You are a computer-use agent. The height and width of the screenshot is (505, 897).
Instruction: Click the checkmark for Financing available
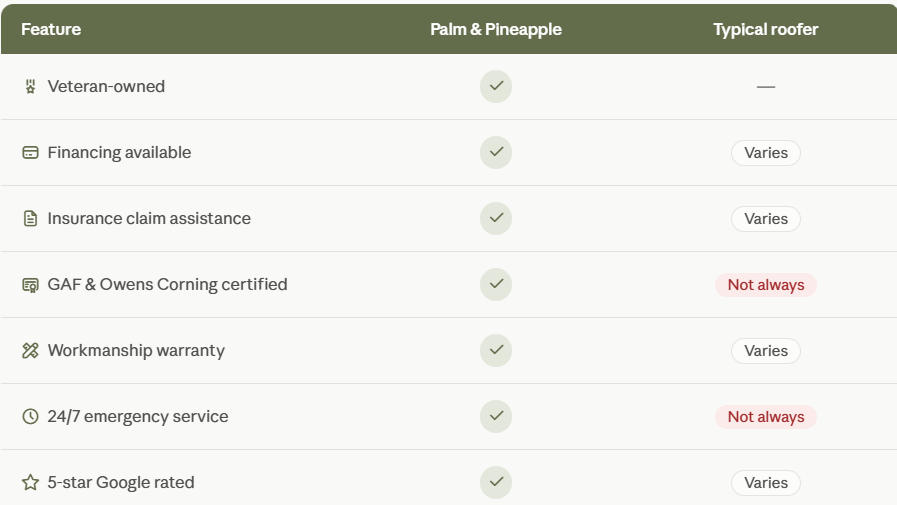pyautogui.click(x=496, y=152)
